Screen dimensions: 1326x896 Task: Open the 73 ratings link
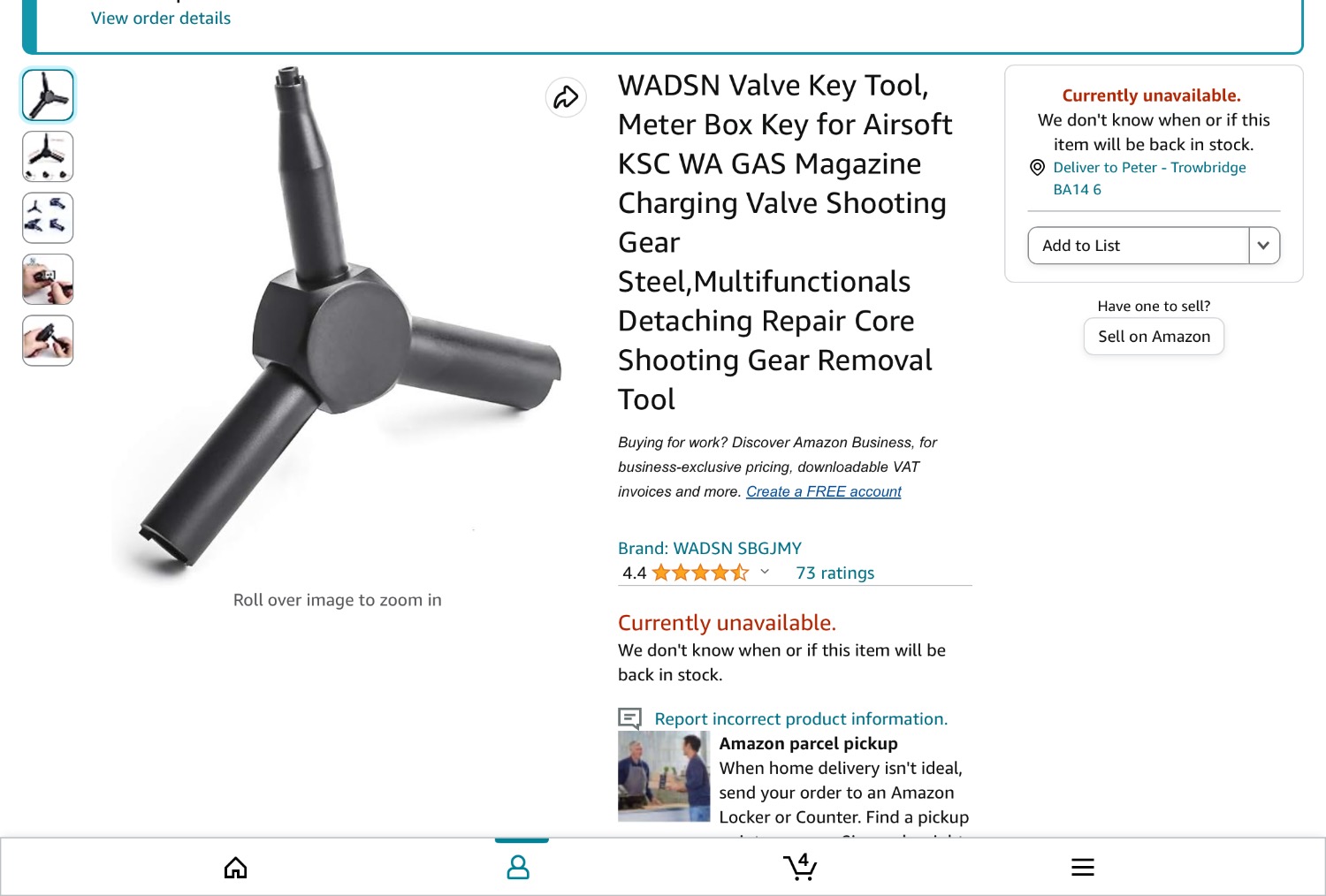point(835,573)
